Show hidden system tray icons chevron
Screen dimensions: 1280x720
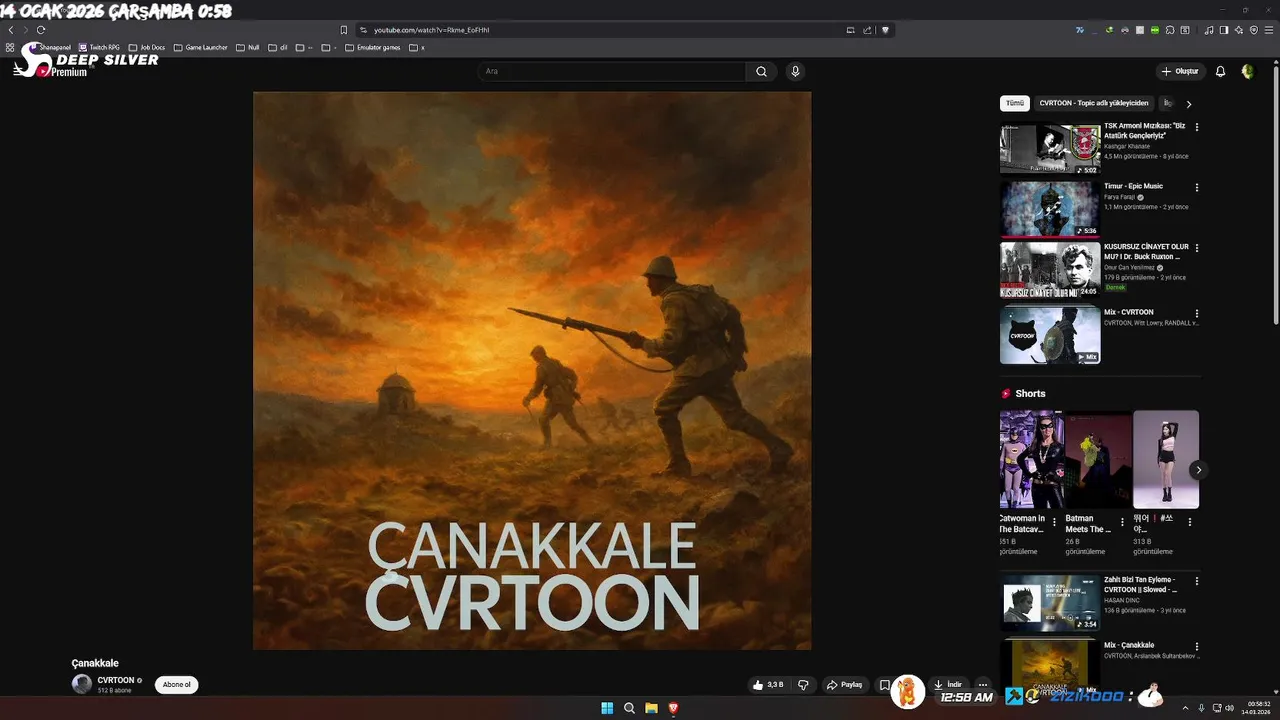(x=1185, y=708)
